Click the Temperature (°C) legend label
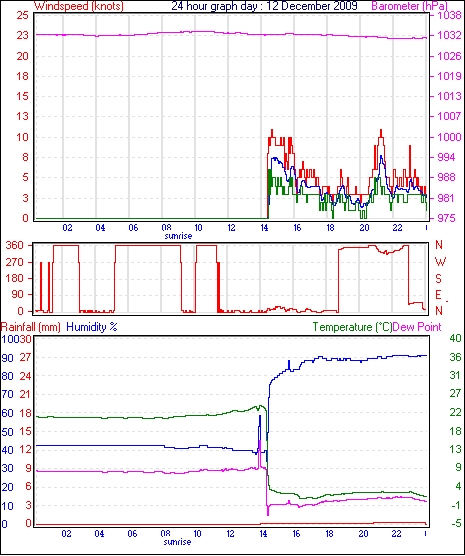465x556 pixels. click(x=352, y=327)
